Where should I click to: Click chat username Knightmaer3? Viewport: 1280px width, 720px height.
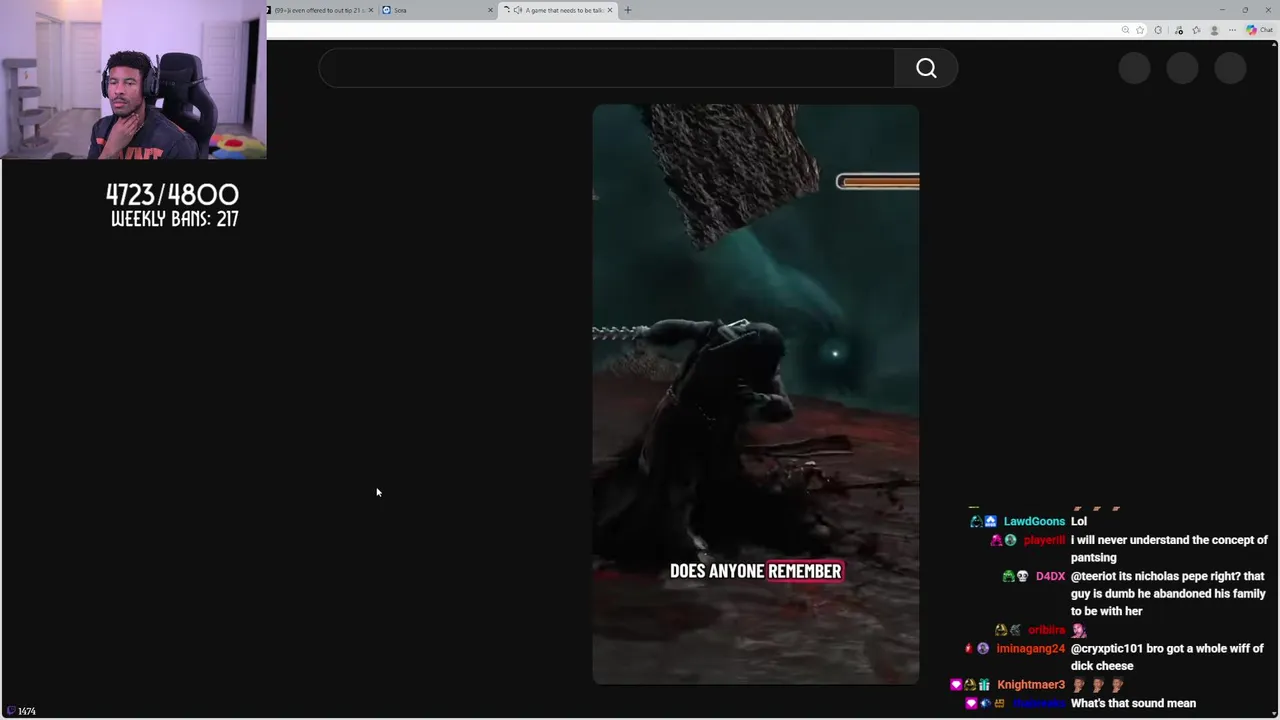[x=1031, y=685]
